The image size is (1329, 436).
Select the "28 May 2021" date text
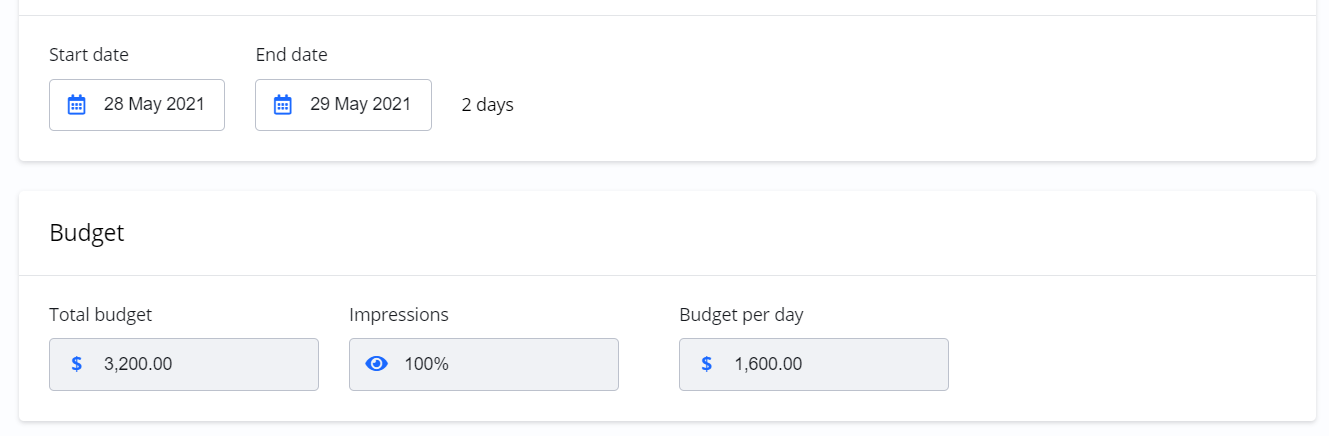pos(154,104)
